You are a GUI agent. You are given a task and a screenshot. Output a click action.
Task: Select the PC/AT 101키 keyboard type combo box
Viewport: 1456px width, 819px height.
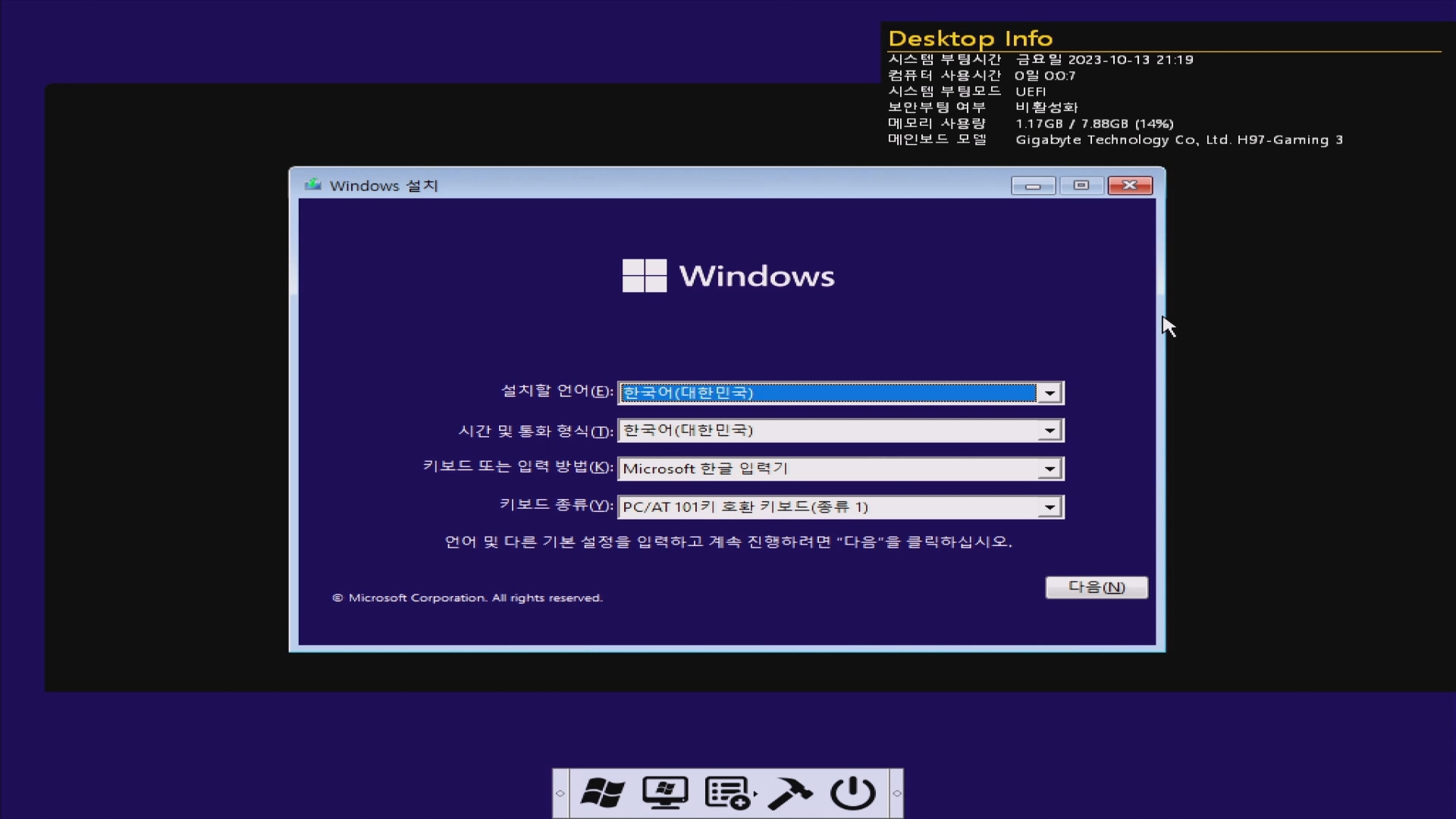coord(841,507)
